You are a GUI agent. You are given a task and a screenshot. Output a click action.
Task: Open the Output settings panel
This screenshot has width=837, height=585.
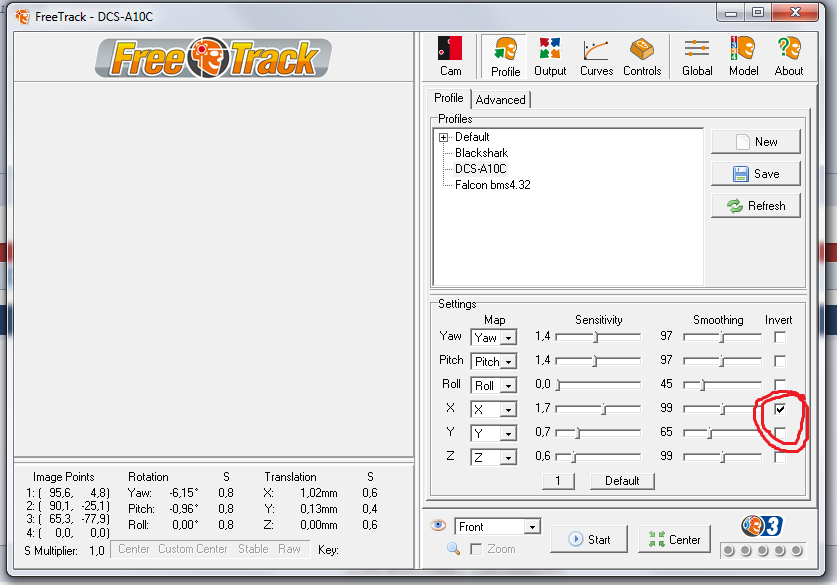550,56
